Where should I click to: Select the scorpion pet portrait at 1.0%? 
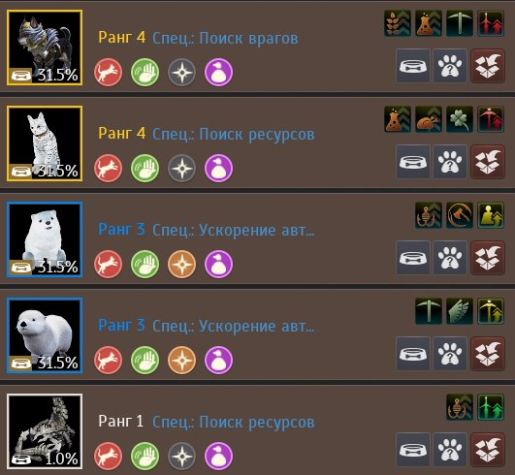tap(45, 431)
